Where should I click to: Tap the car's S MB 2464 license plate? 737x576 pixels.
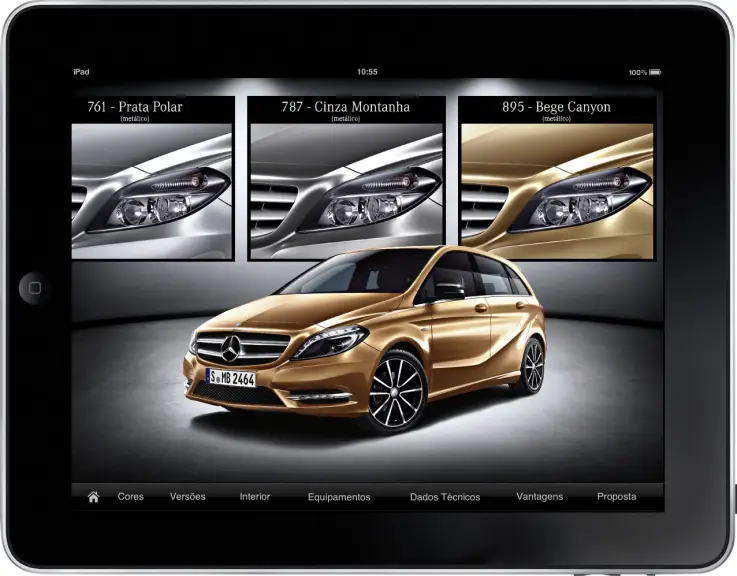pos(231,378)
